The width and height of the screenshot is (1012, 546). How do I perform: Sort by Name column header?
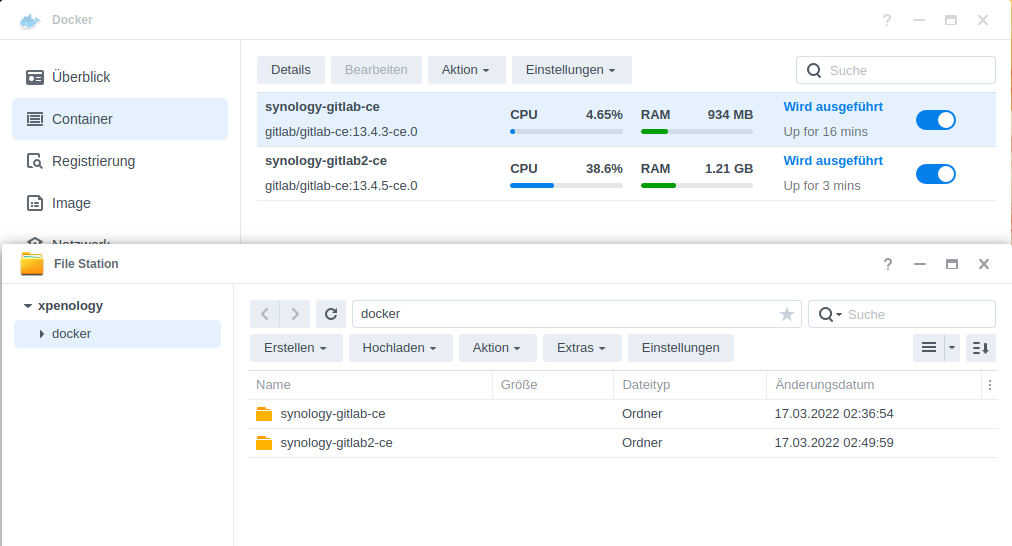(x=370, y=385)
